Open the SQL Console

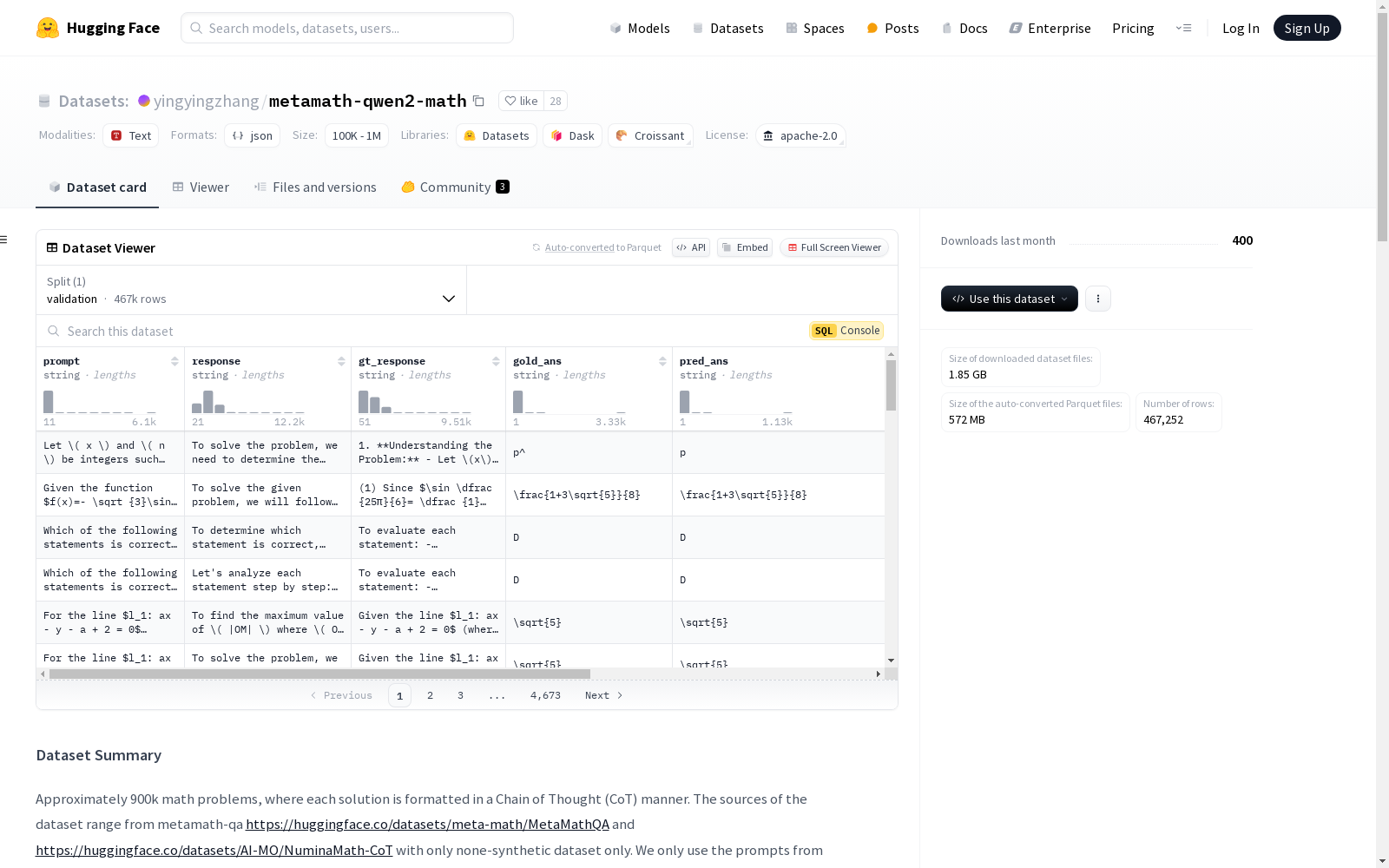pos(846,330)
